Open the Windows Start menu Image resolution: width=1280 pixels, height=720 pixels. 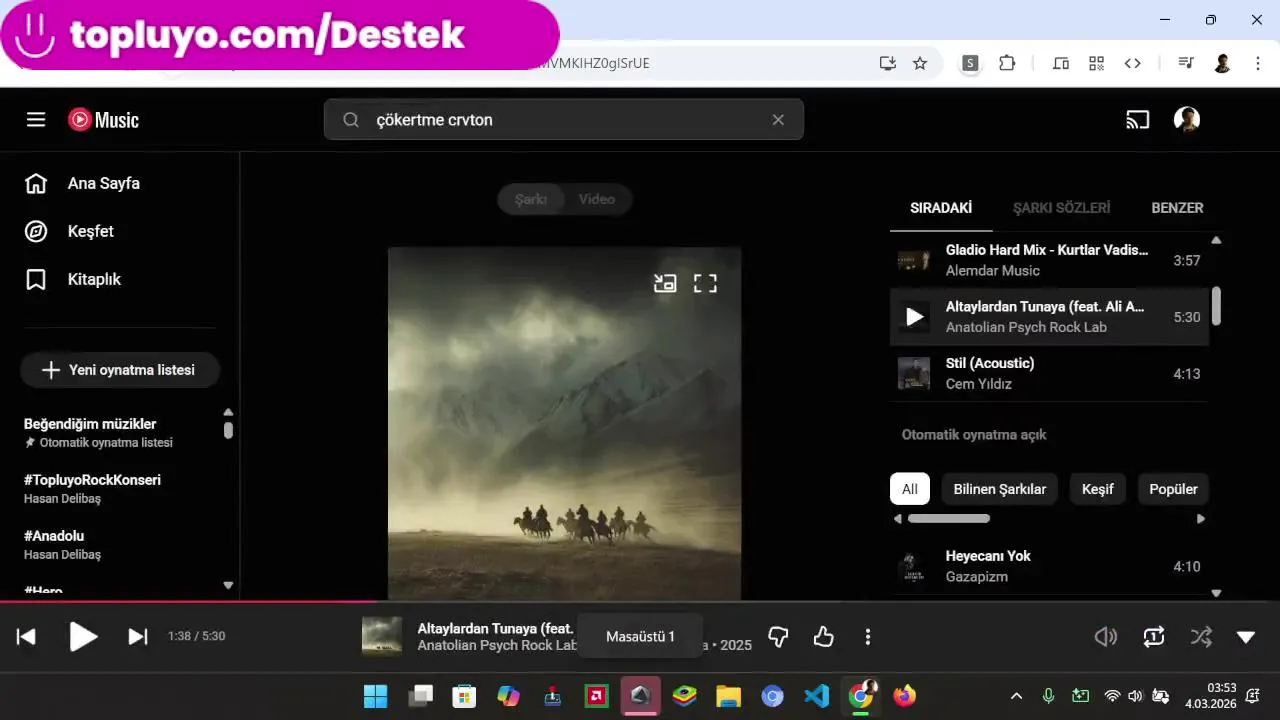[376, 696]
